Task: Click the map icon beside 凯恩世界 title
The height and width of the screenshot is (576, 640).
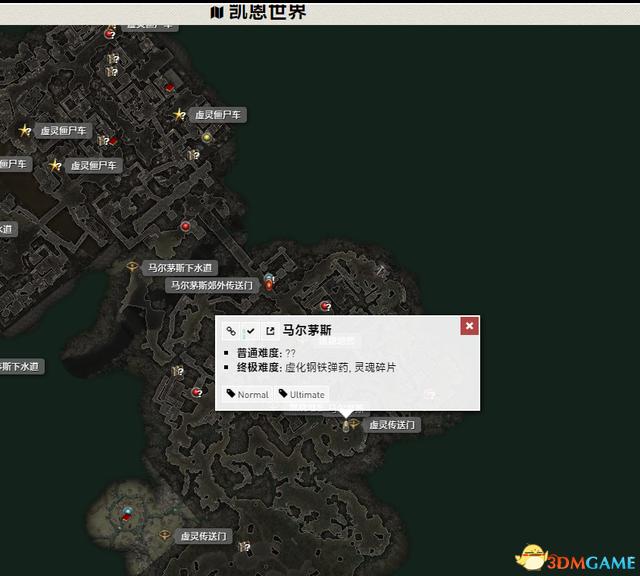Action: tap(217, 12)
